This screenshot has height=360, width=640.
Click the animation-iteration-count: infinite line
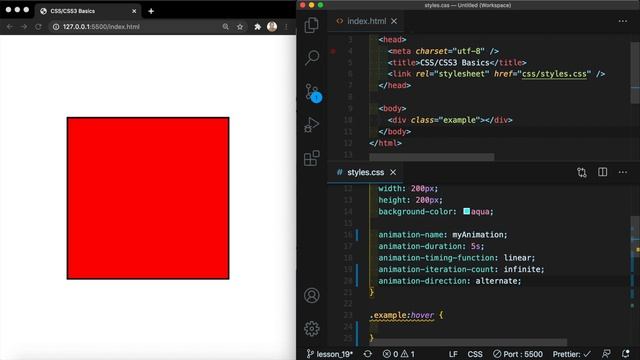coord(461,269)
